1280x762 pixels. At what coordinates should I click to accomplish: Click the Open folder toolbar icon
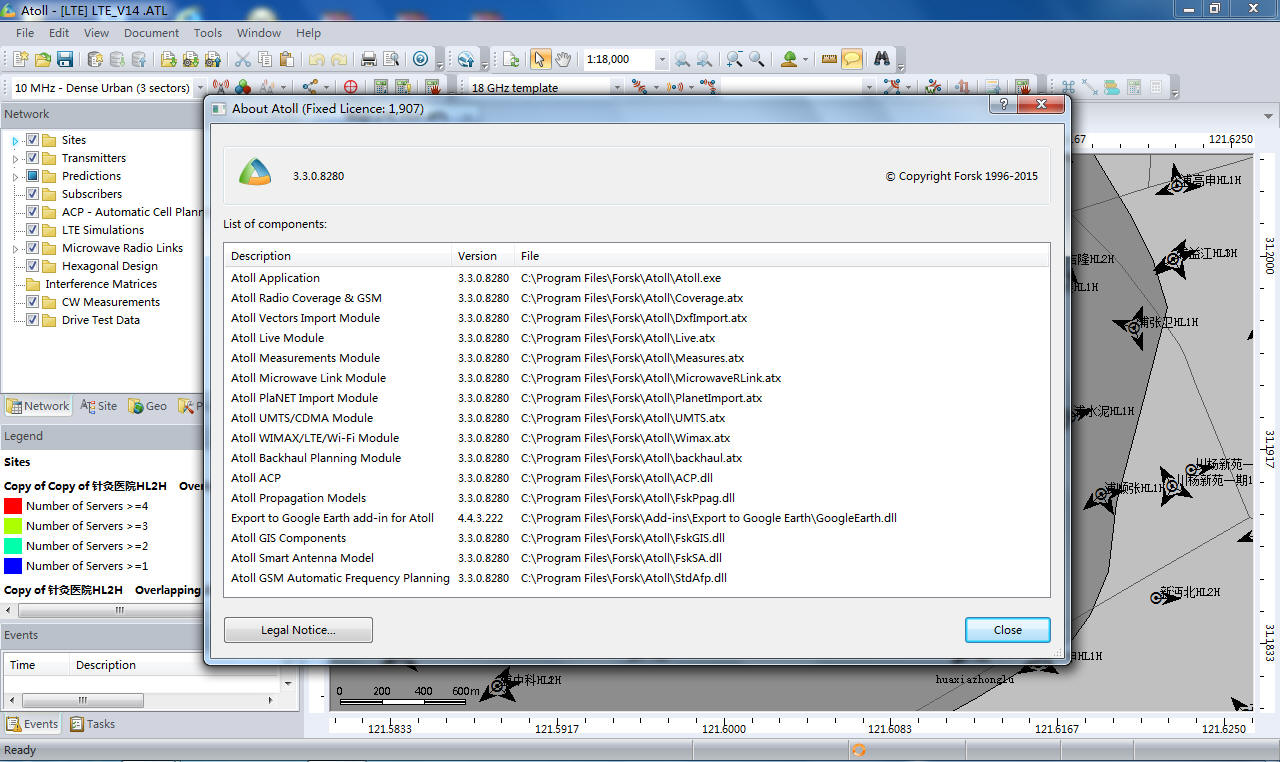pyautogui.click(x=43, y=59)
